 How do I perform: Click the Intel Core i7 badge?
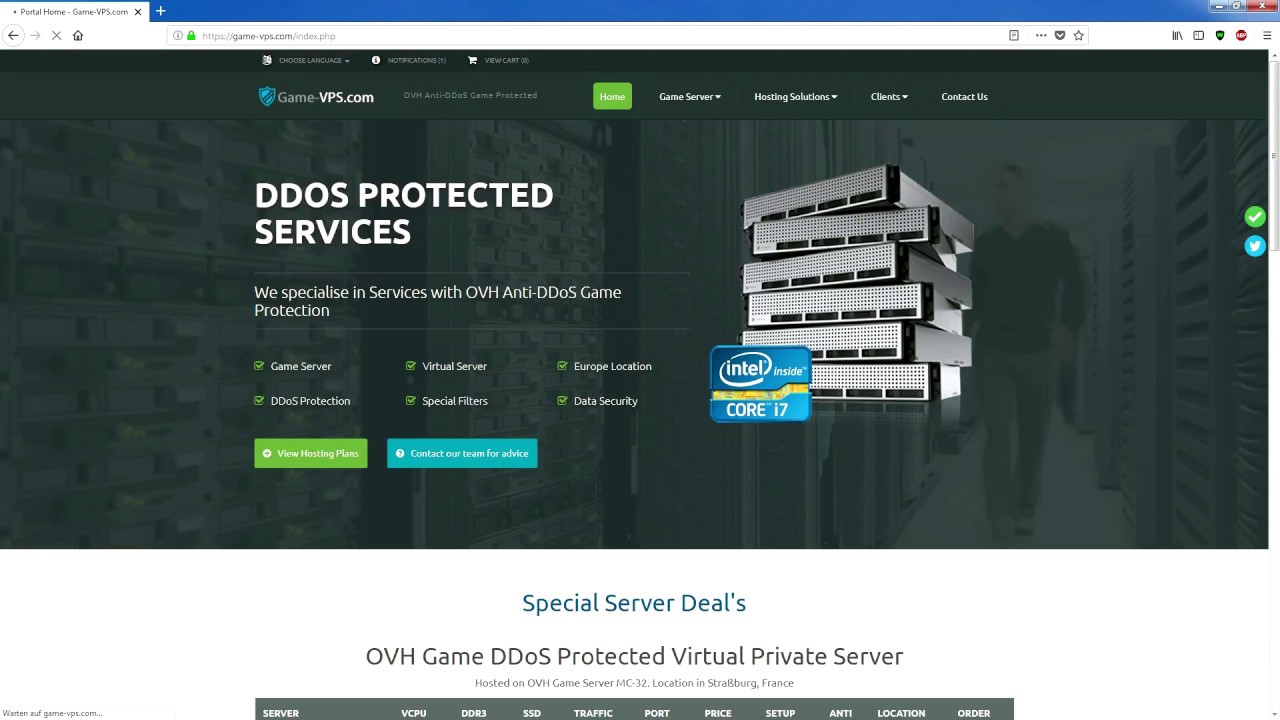(761, 384)
